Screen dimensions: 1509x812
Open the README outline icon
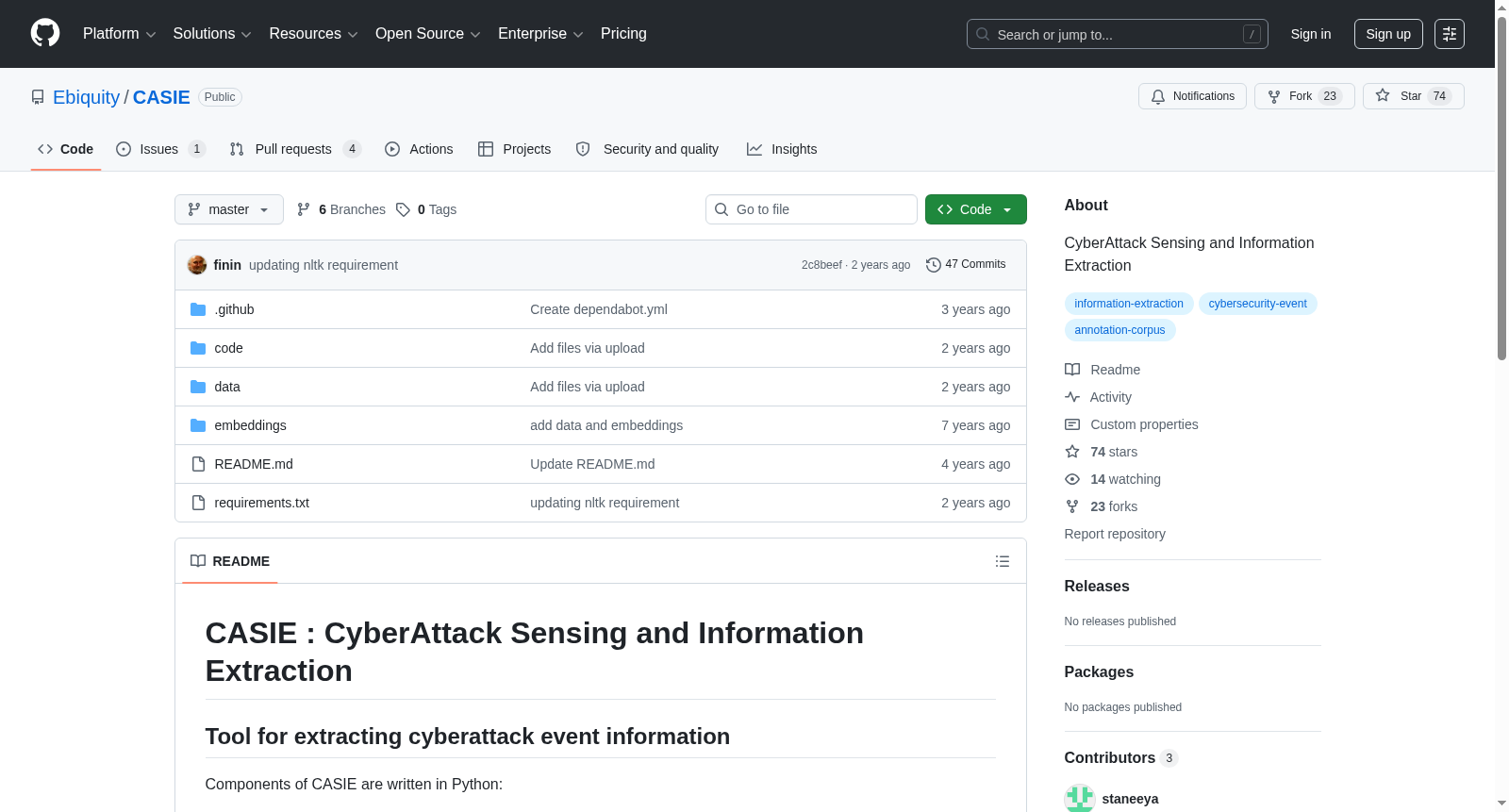click(x=1003, y=561)
